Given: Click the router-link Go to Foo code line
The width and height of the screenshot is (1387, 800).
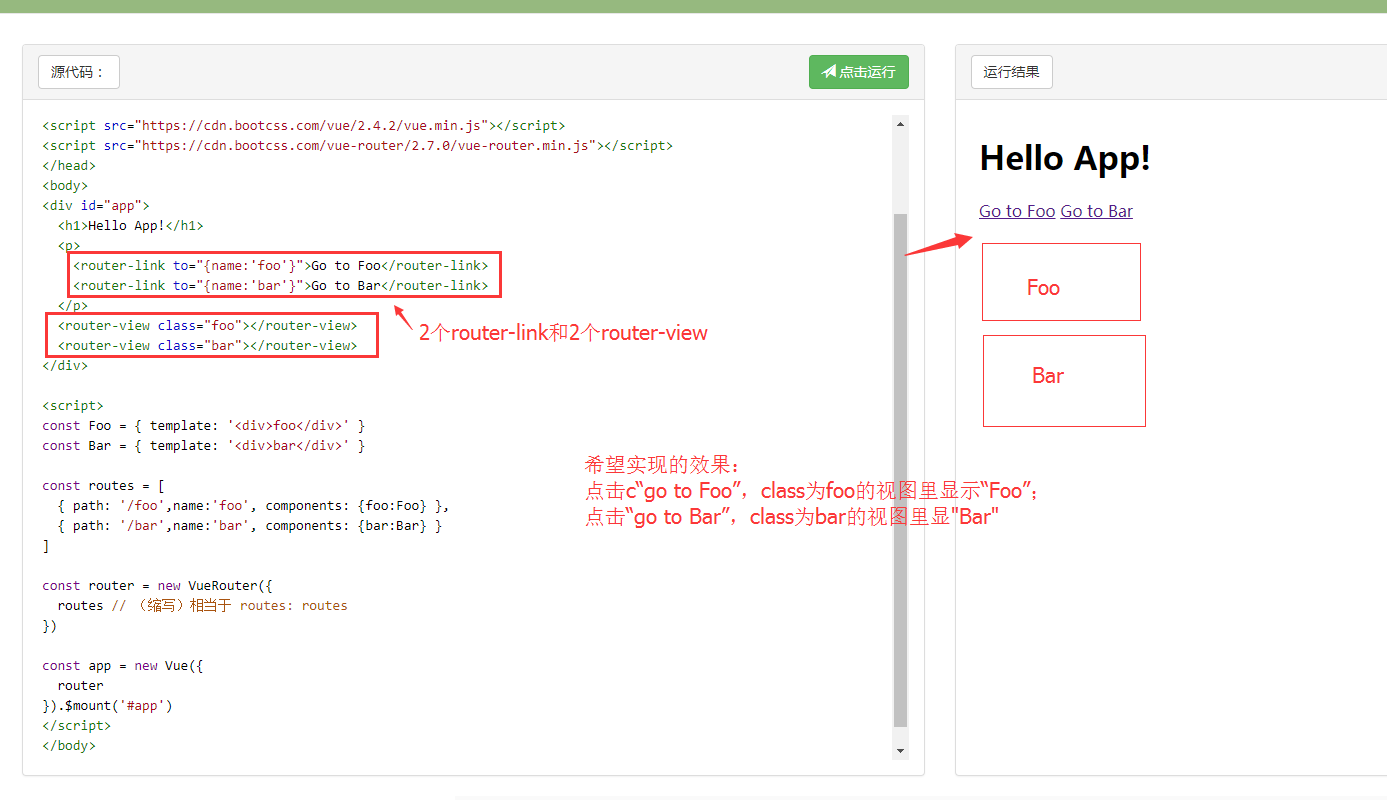Looking at the screenshot, I should click(281, 265).
